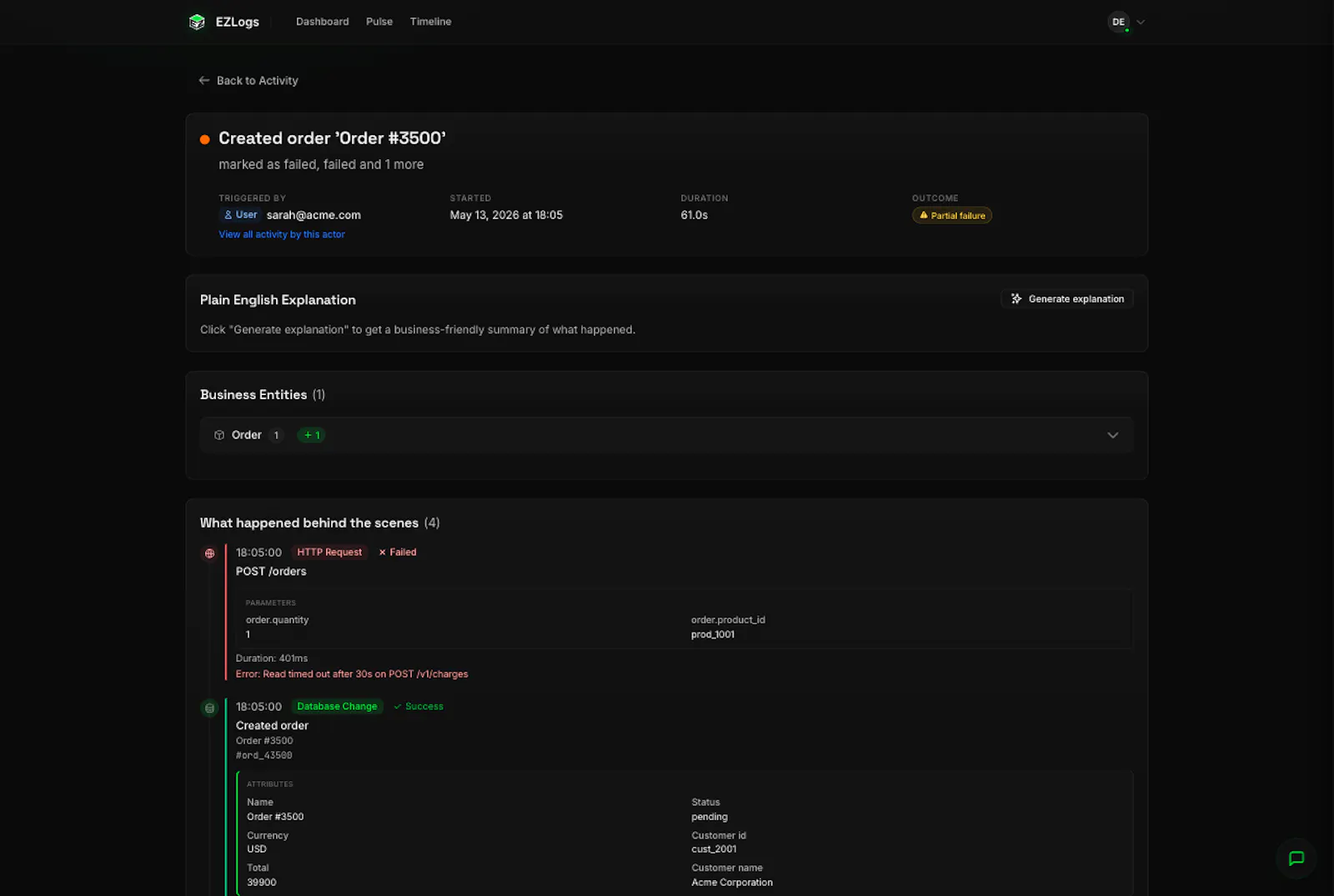Screen dimensions: 1334x896
Task: Click the #ord_43500 identifier
Action: 264,756
